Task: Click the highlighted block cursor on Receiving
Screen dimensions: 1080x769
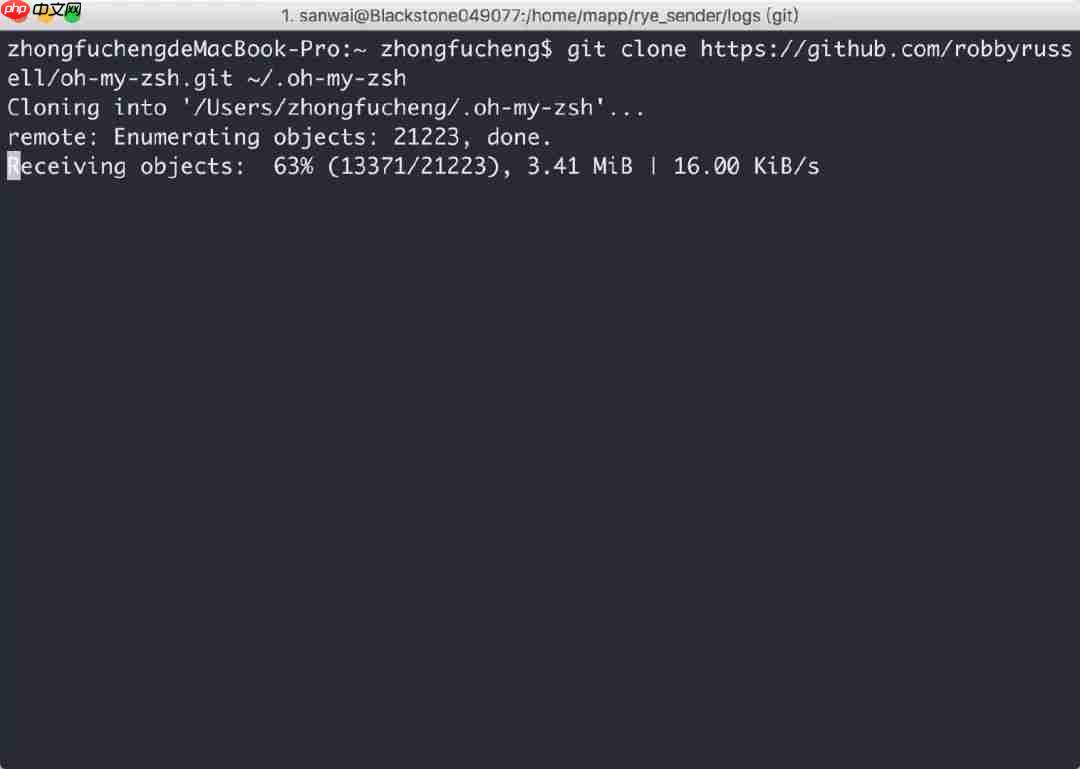Action: (14, 166)
